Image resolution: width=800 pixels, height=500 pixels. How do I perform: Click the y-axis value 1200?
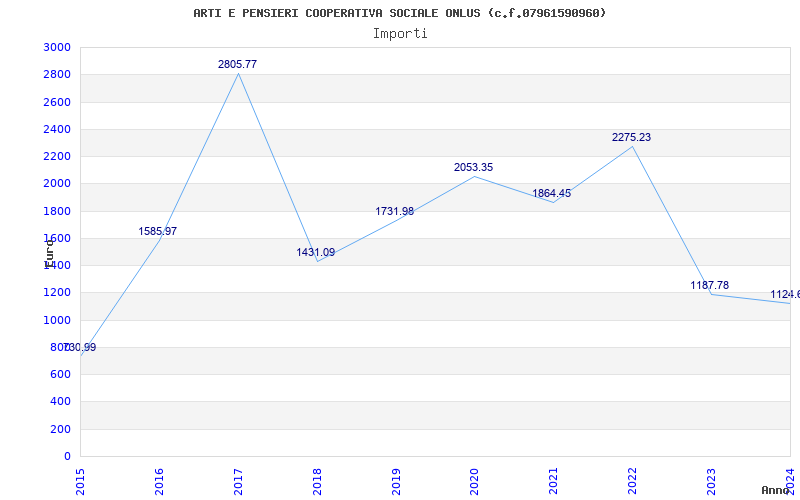pos(57,293)
